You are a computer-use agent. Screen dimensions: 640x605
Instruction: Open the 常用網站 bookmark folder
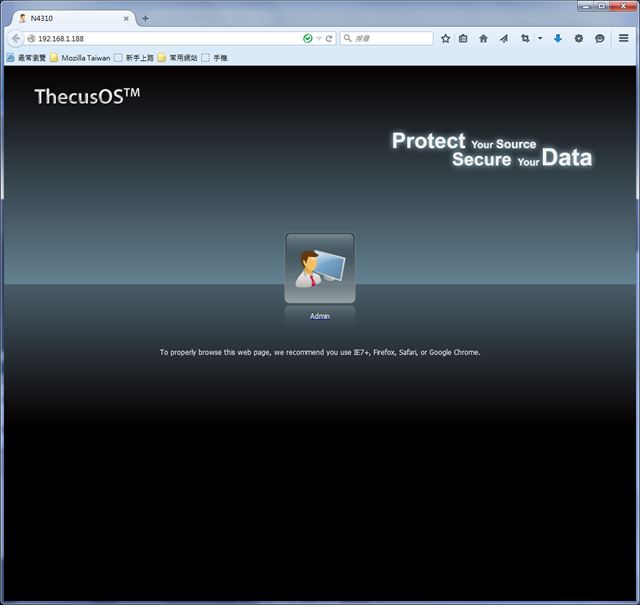pyautogui.click(x=178, y=58)
